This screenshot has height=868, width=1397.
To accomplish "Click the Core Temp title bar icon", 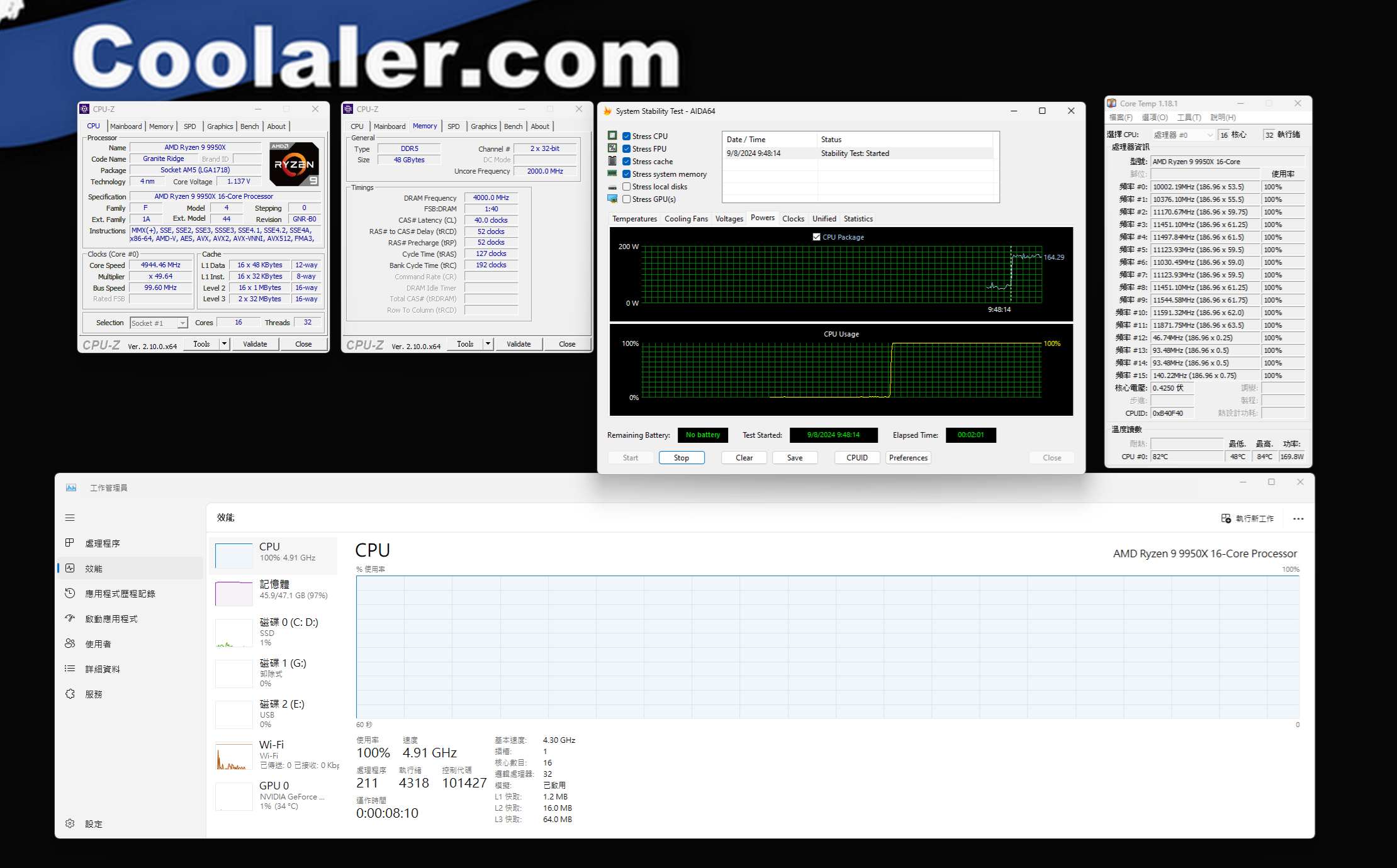I will [1112, 103].
